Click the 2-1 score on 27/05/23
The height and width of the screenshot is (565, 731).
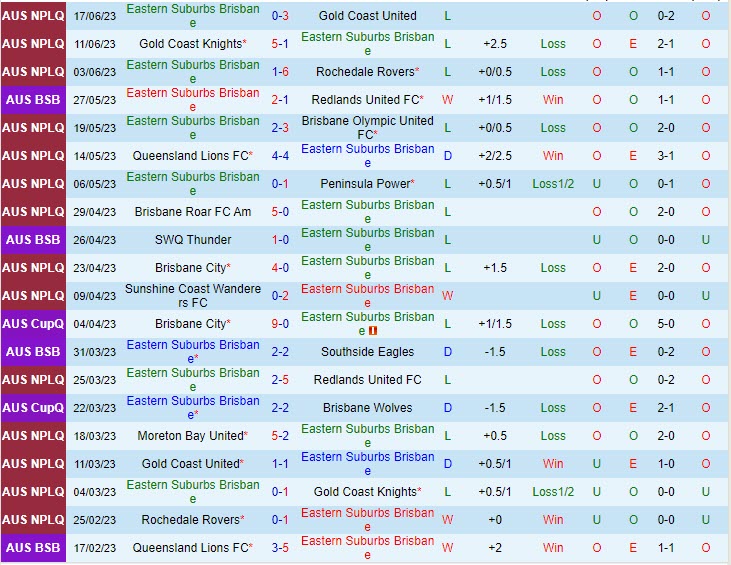(280, 100)
